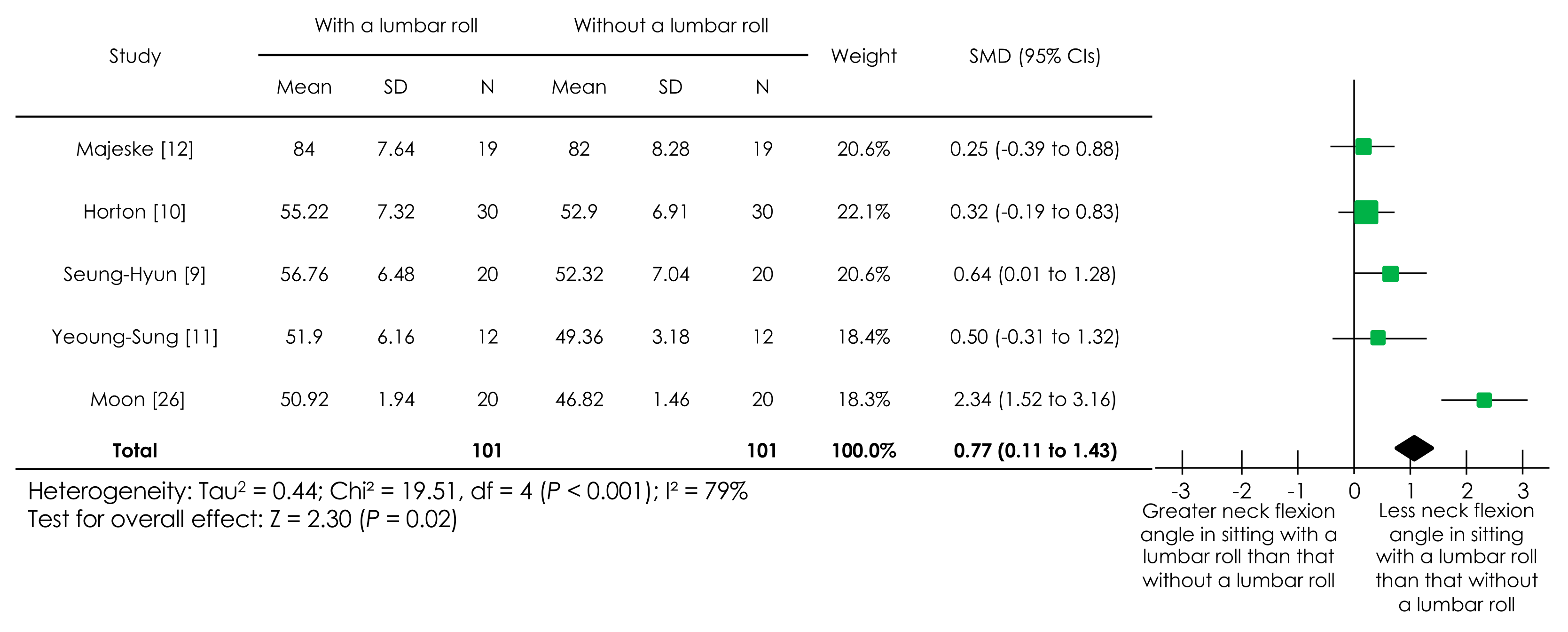Select the Horton [10] study name

click(134, 212)
